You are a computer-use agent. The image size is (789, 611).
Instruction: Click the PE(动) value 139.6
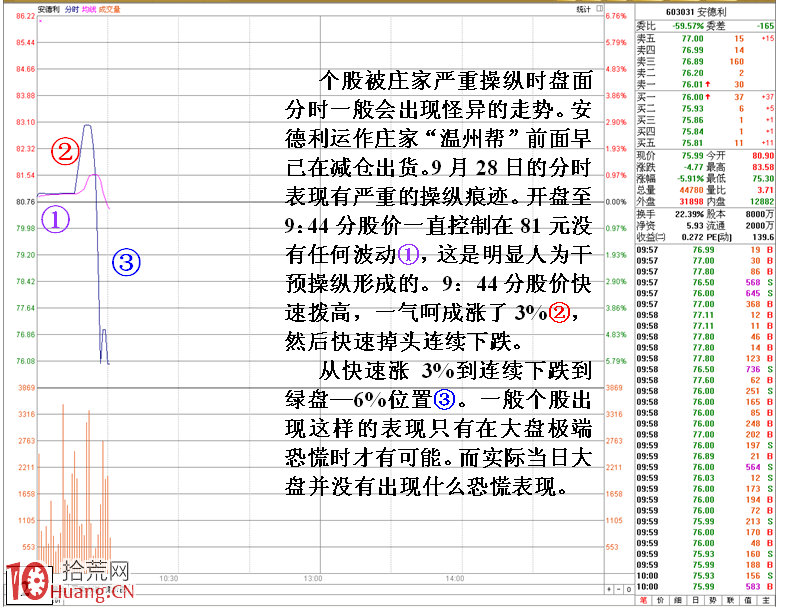click(763, 238)
